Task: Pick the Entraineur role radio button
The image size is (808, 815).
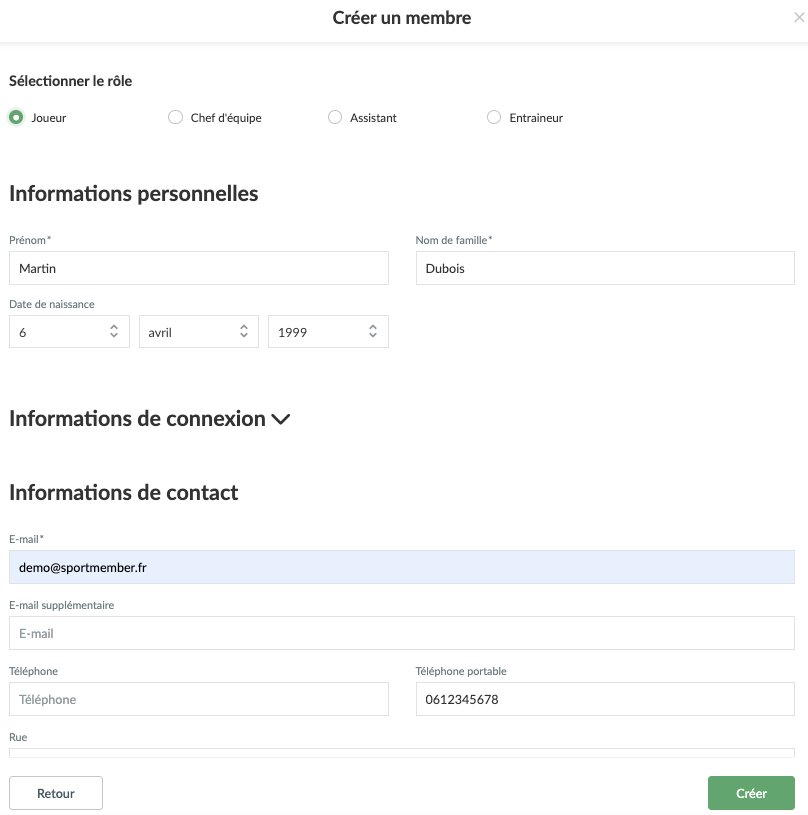Action: [x=494, y=117]
